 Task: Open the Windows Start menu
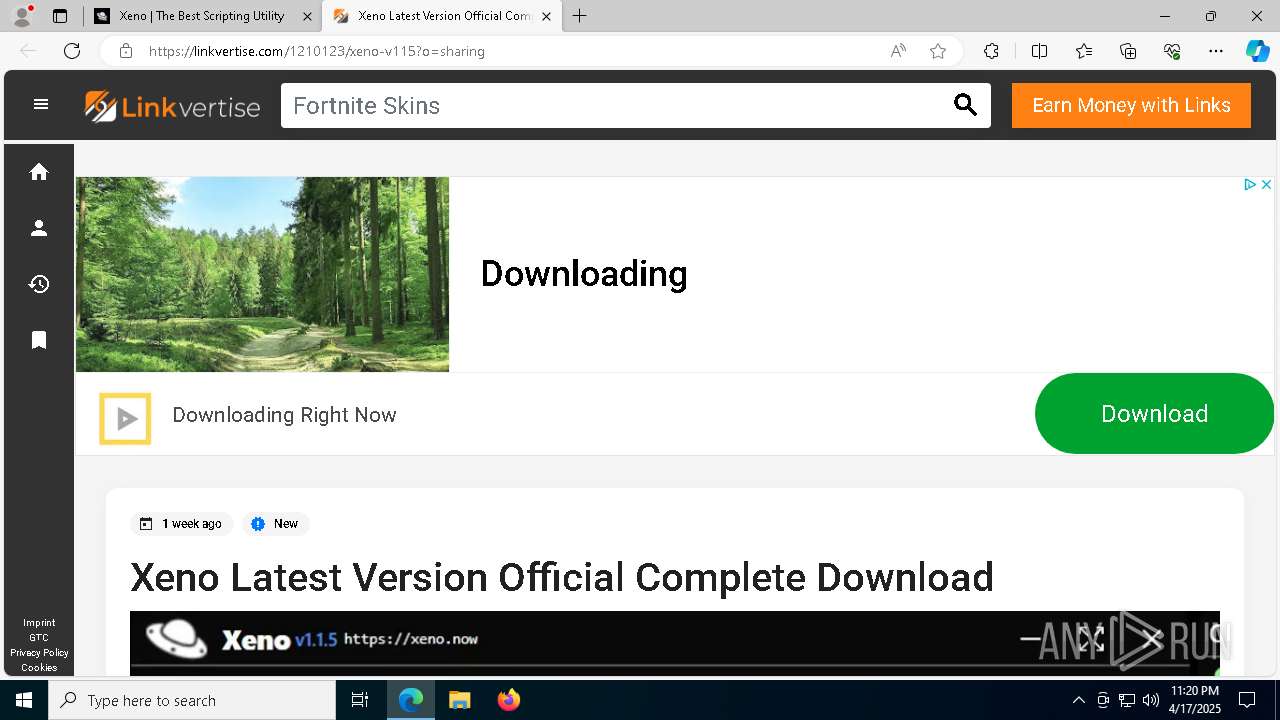pos(24,700)
